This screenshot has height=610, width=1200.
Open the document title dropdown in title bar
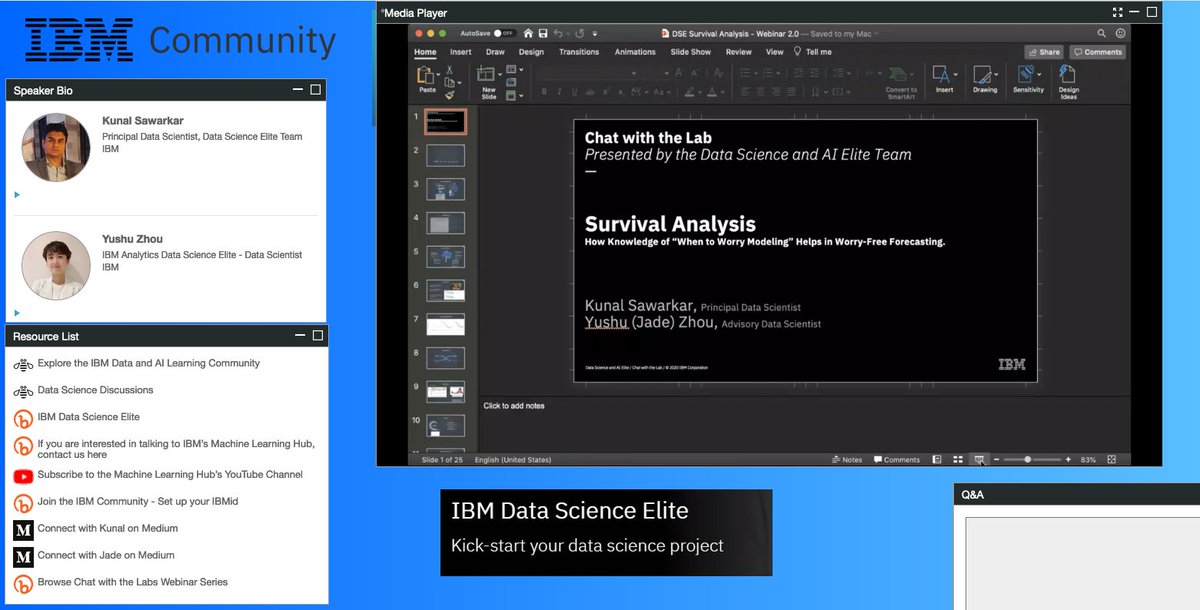click(x=877, y=33)
